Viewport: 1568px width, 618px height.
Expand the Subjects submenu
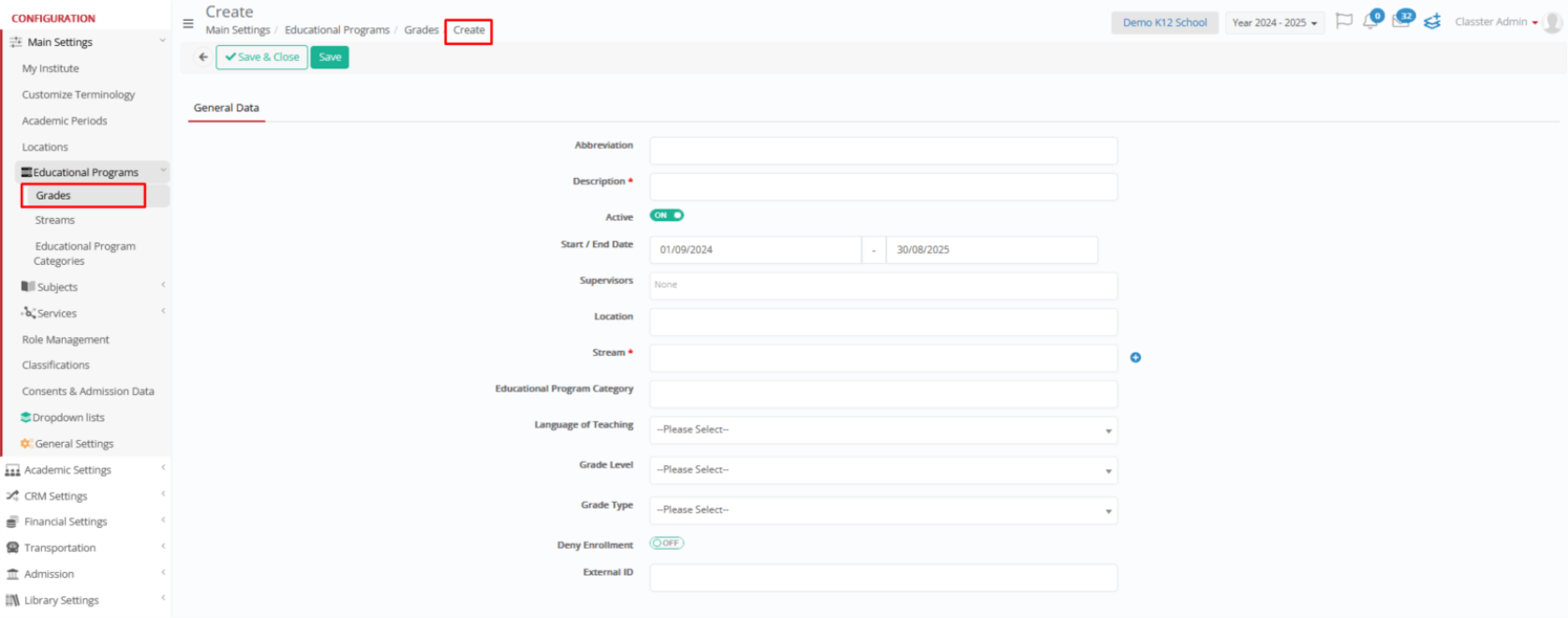[163, 286]
